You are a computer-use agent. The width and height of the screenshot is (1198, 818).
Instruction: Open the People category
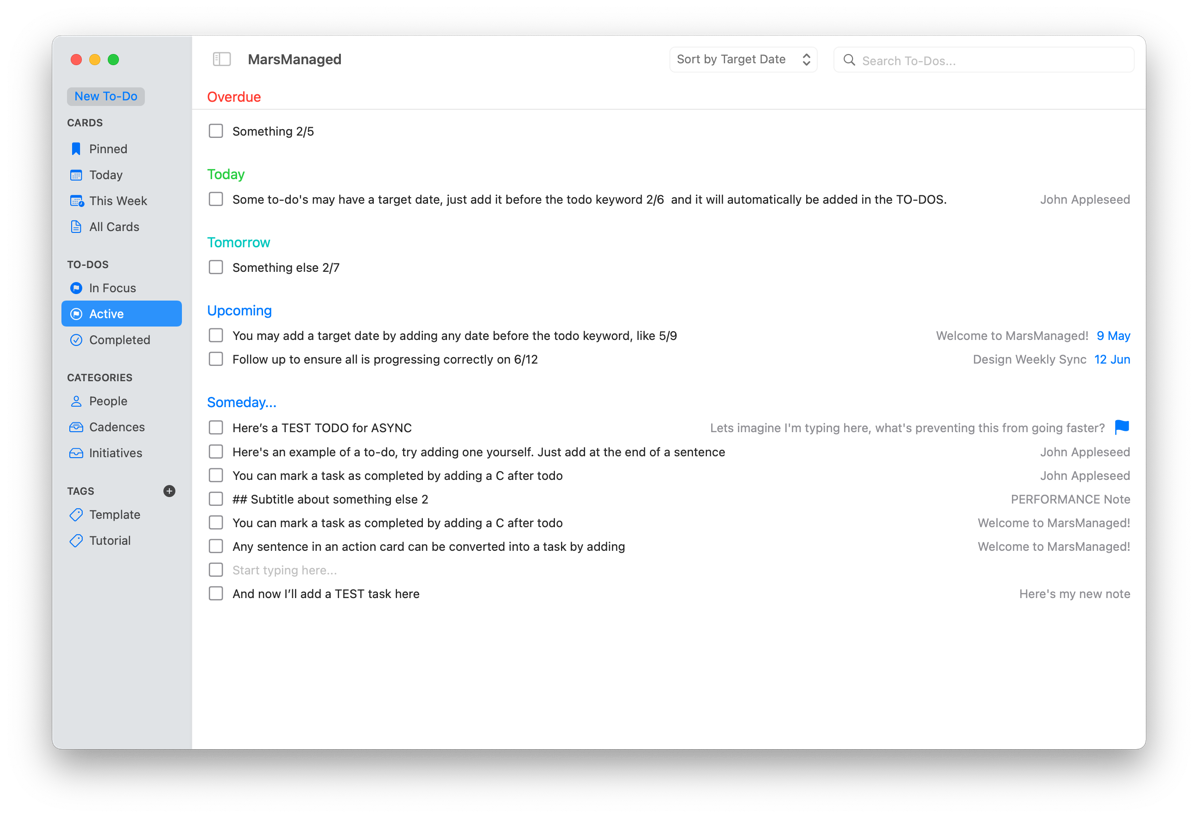(x=121, y=401)
